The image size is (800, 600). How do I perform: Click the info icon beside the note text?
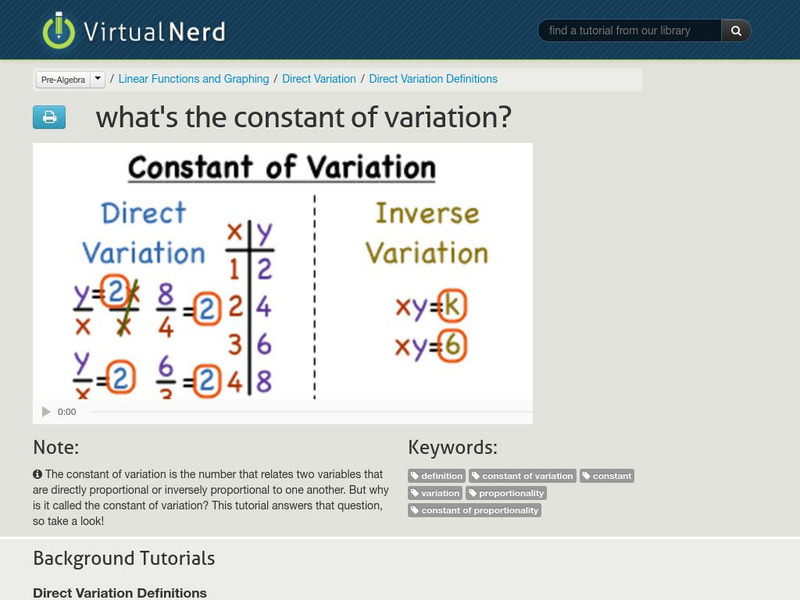click(38, 474)
